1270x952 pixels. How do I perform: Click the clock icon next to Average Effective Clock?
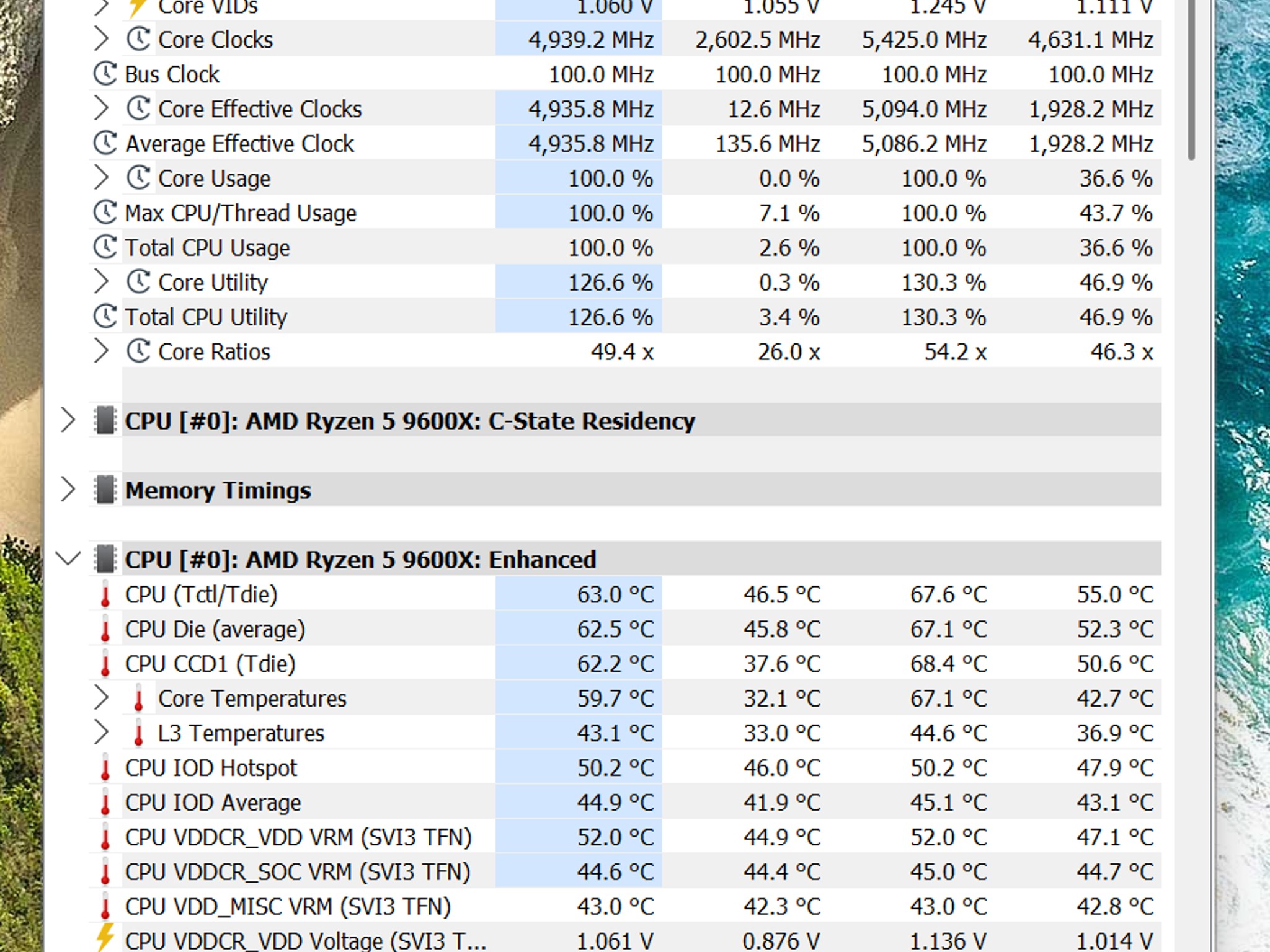(105, 143)
